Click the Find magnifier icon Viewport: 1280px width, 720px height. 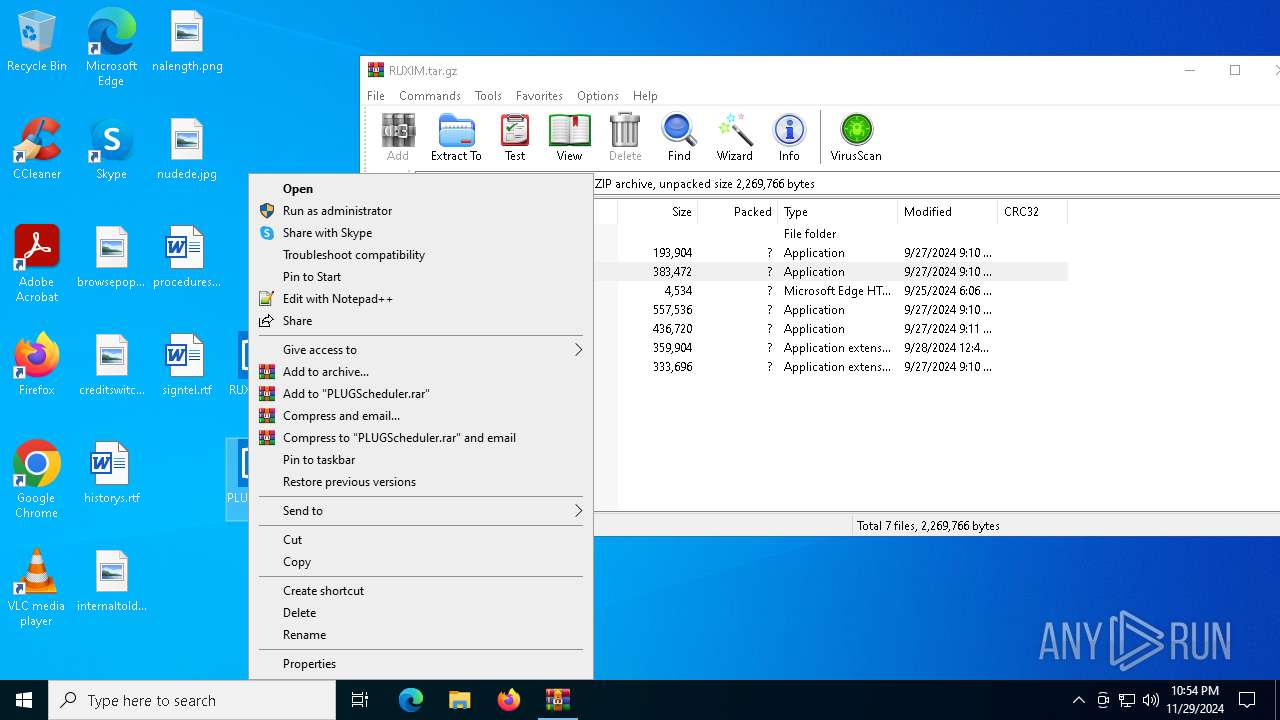pyautogui.click(x=679, y=138)
